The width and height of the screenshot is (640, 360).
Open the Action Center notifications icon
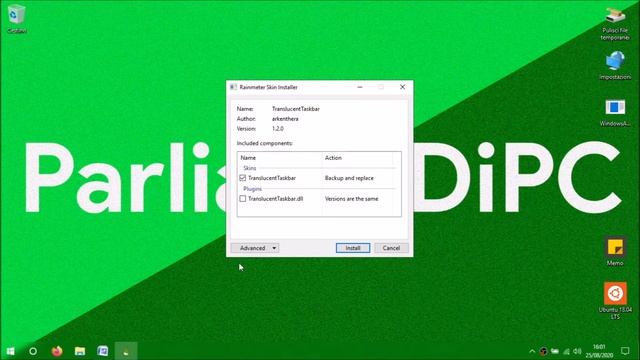625,351
